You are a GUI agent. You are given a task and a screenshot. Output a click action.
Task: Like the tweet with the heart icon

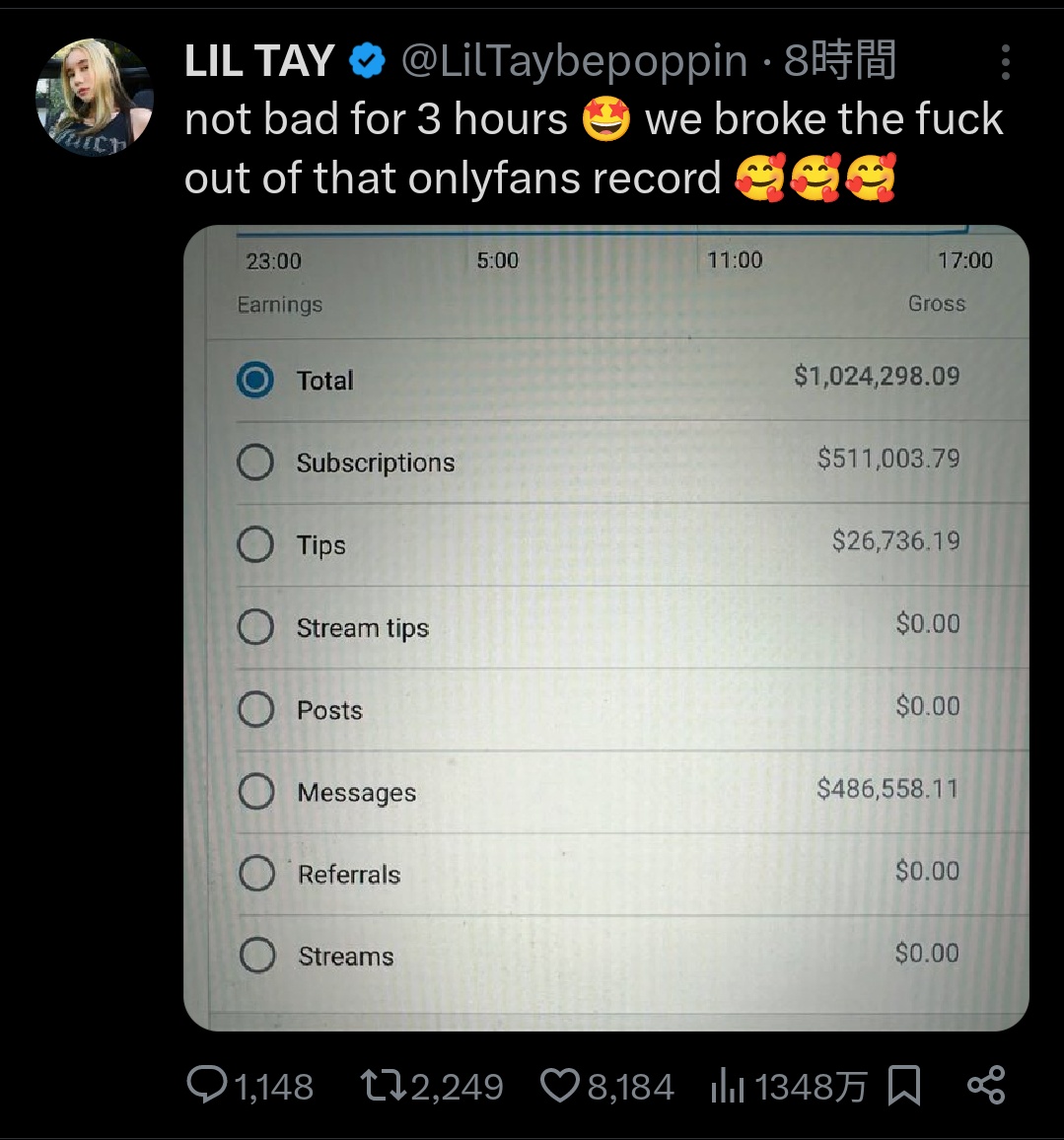(560, 1086)
